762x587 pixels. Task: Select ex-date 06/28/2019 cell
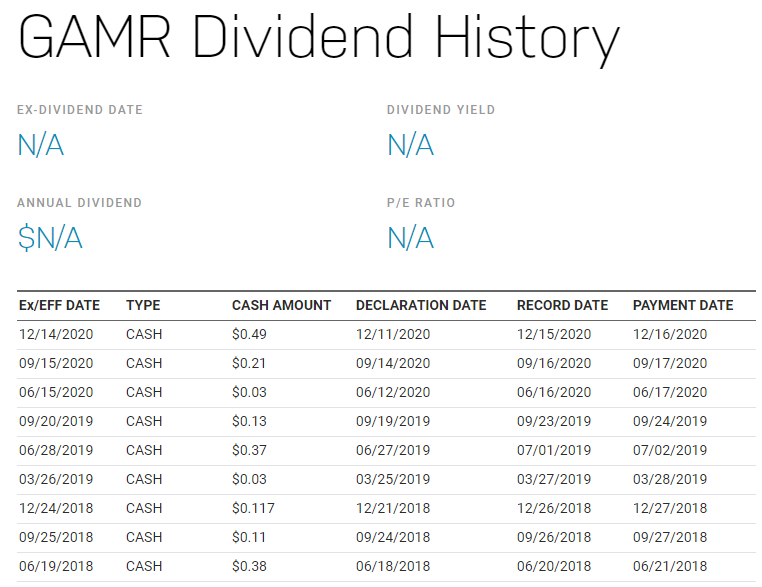point(56,450)
